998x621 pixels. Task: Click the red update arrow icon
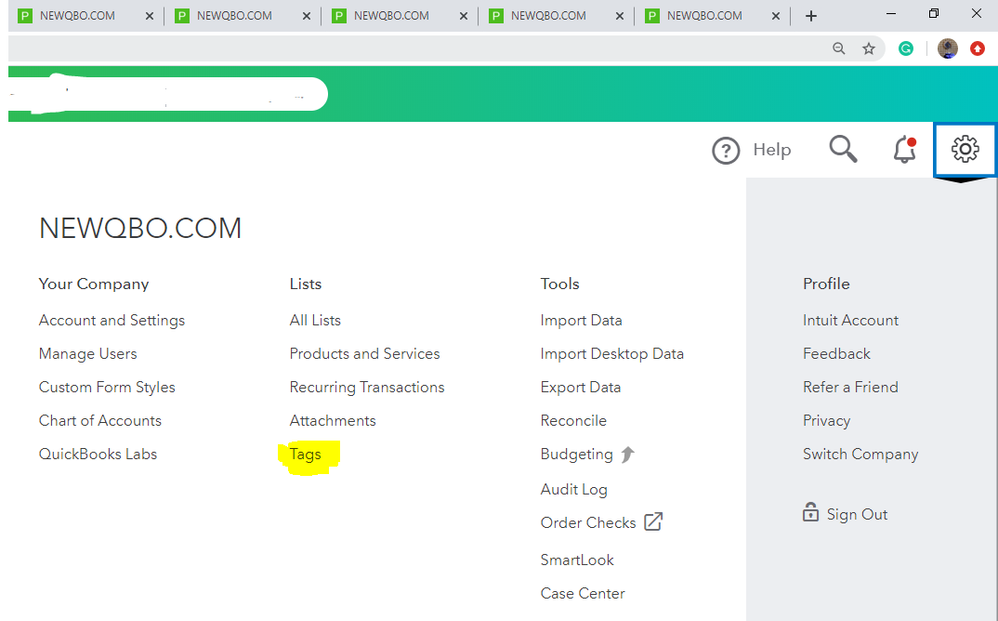[x=978, y=48]
